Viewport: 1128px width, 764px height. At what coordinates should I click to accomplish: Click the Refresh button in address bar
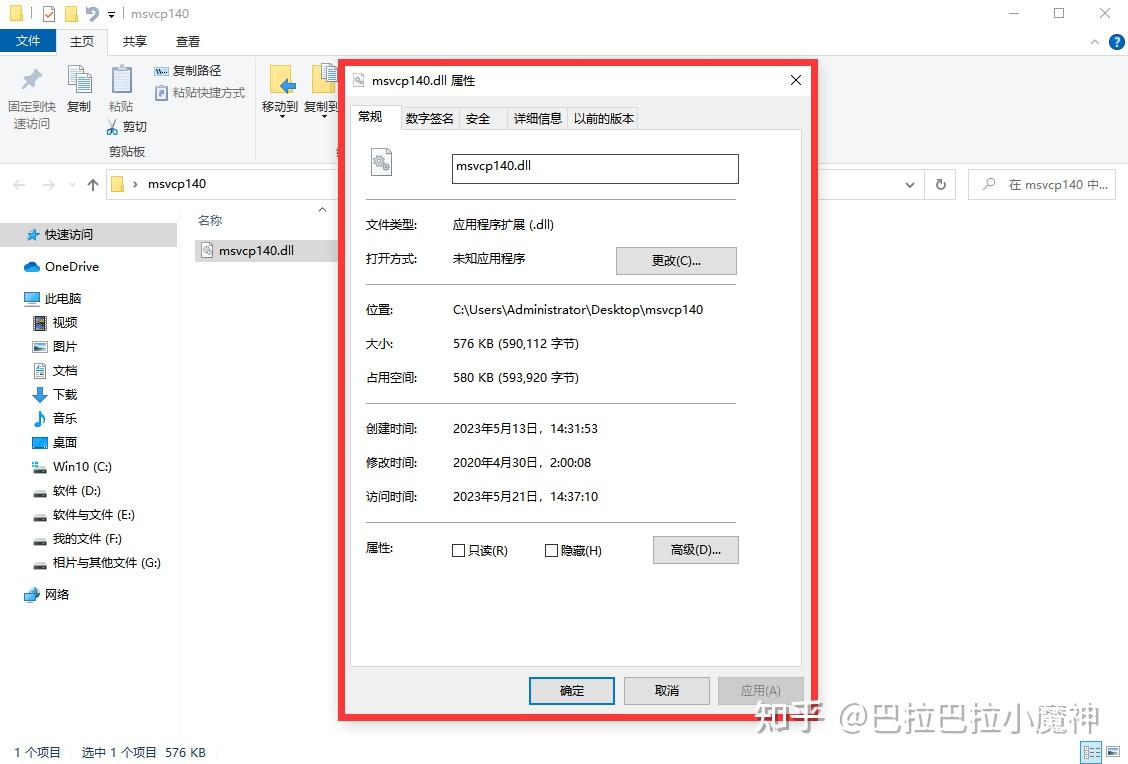(x=940, y=185)
